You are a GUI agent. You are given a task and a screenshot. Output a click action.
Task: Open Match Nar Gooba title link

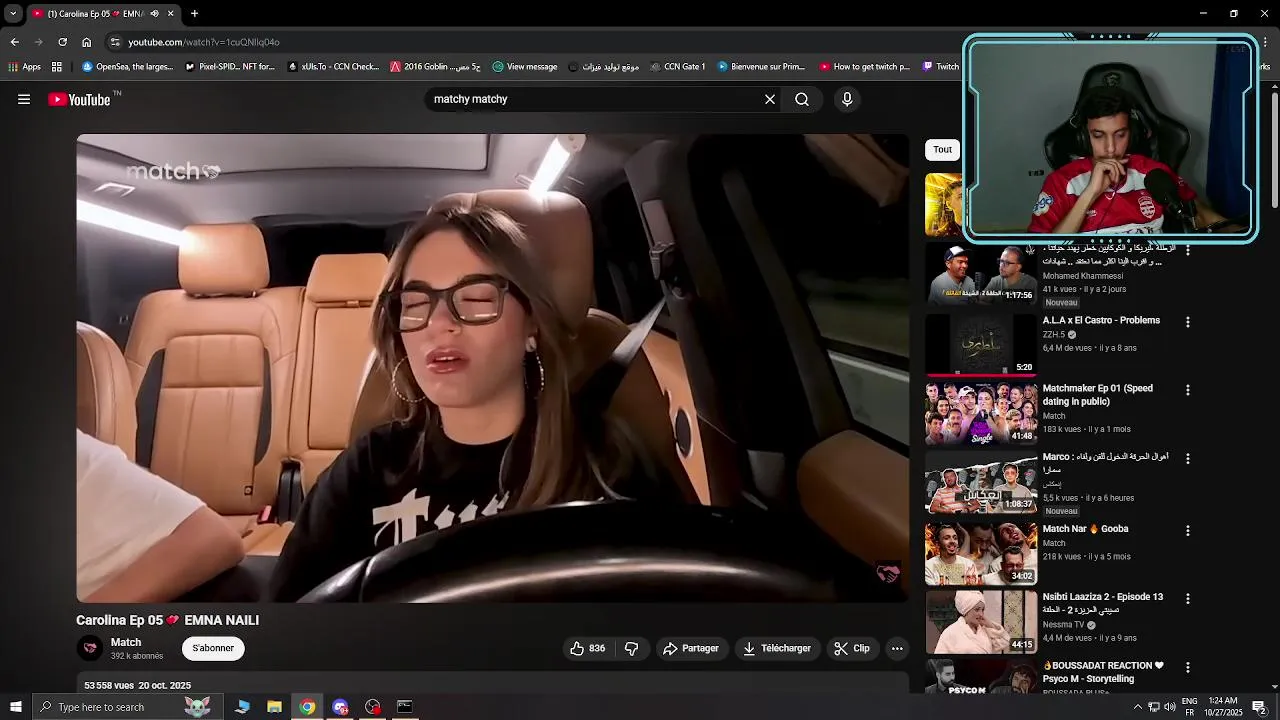(1085, 529)
